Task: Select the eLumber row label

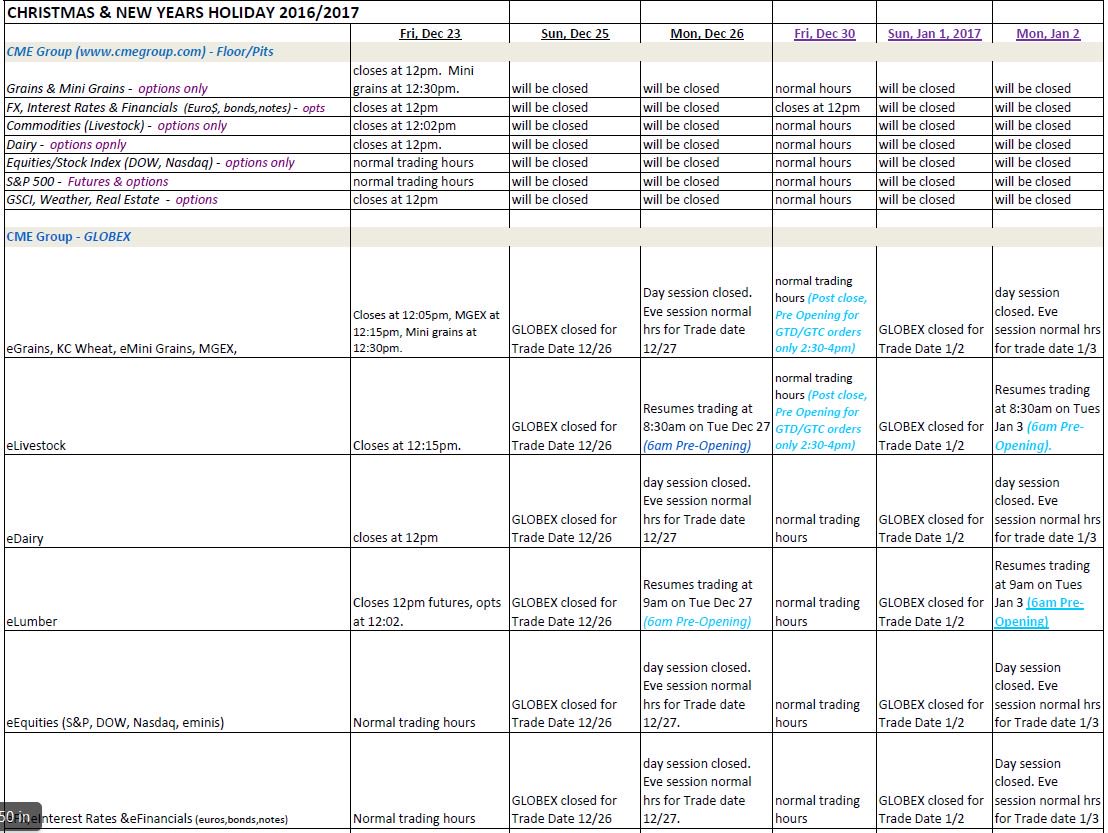Action: point(32,622)
